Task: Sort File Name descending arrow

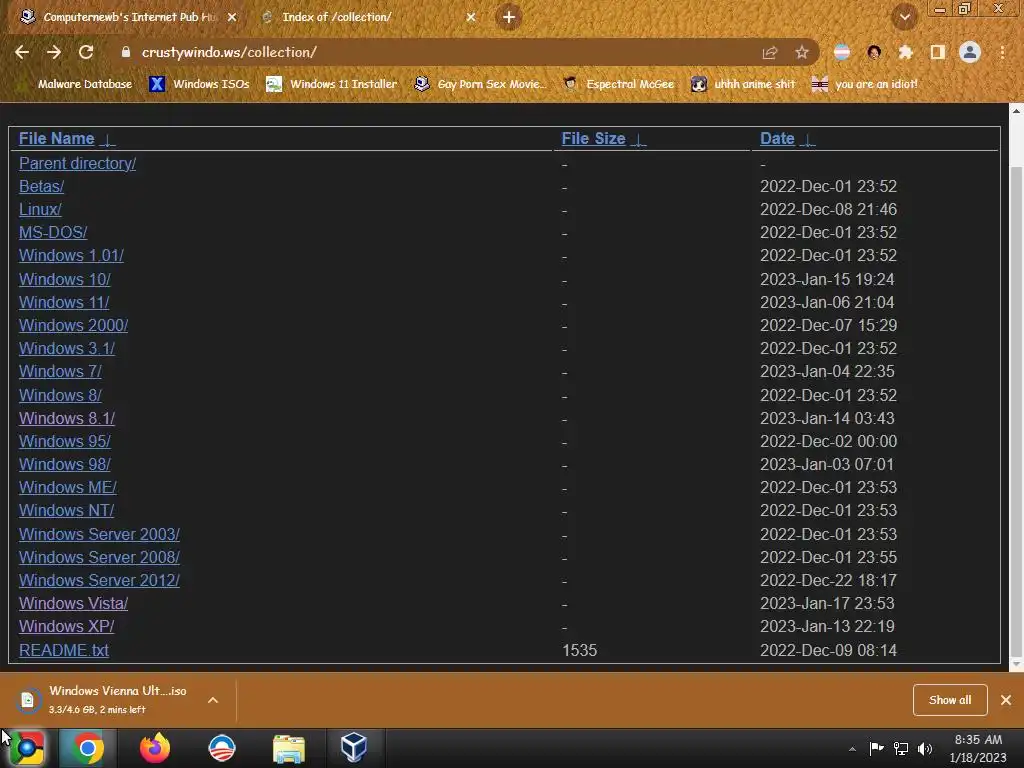Action: 108,140
